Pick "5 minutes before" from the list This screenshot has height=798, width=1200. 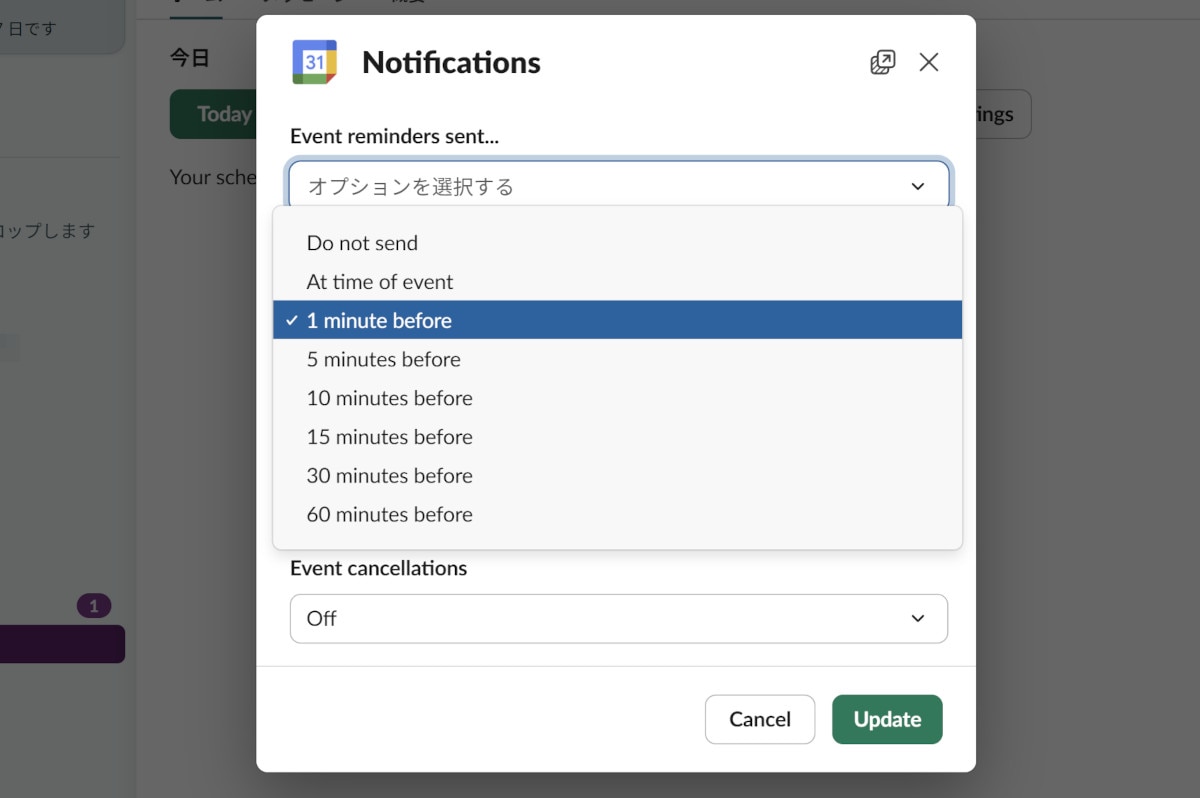click(384, 360)
